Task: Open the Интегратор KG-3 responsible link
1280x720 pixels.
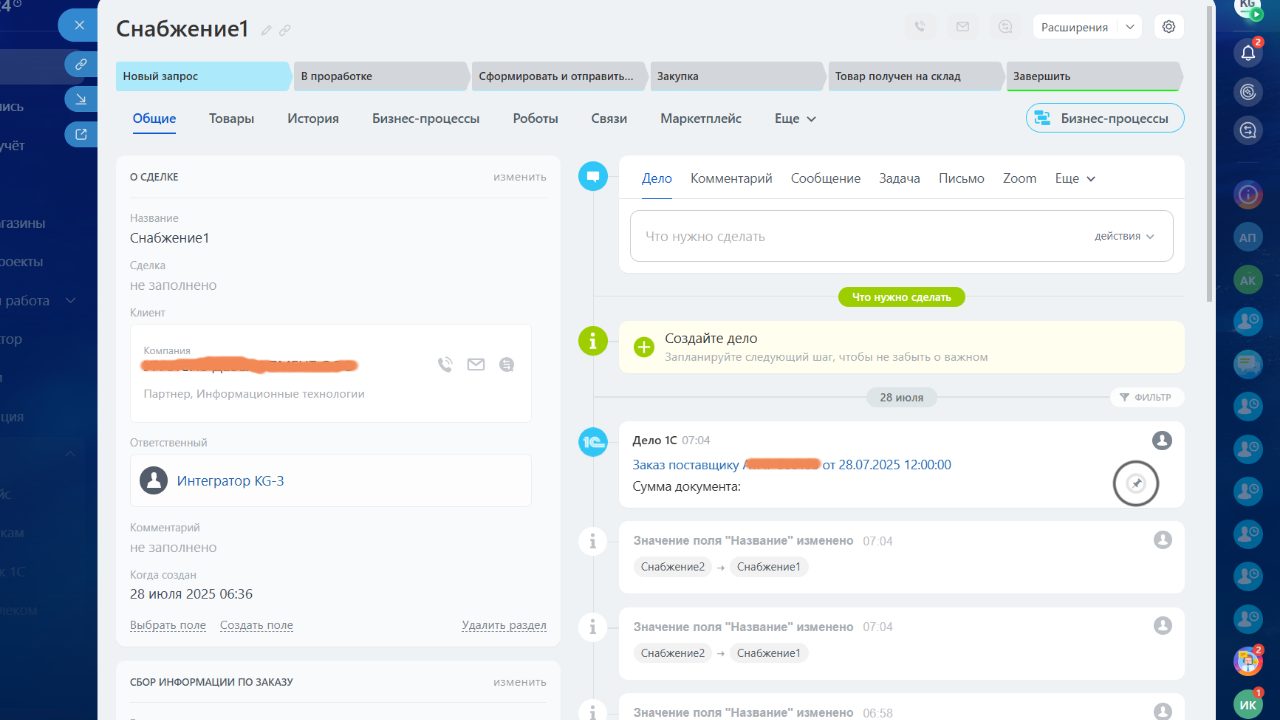Action: click(230, 481)
